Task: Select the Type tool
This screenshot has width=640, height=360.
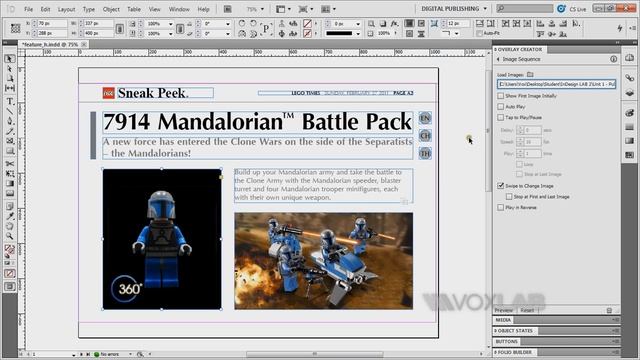Action: coord(9,101)
